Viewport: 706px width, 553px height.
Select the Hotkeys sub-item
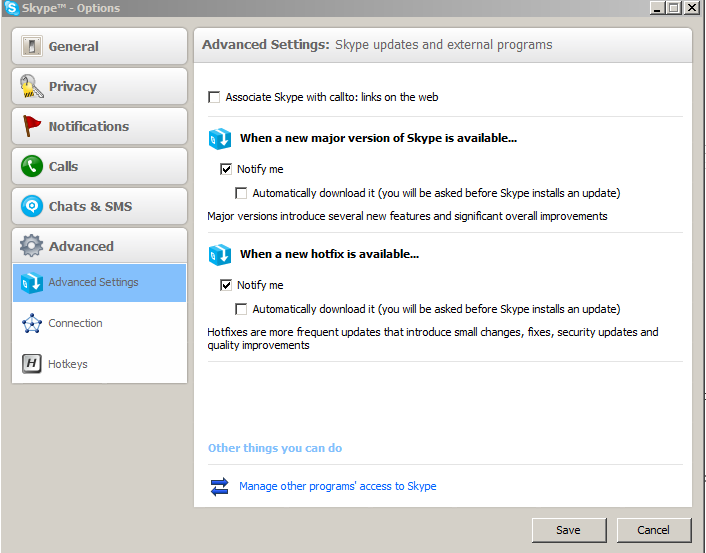pyautogui.click(x=100, y=364)
